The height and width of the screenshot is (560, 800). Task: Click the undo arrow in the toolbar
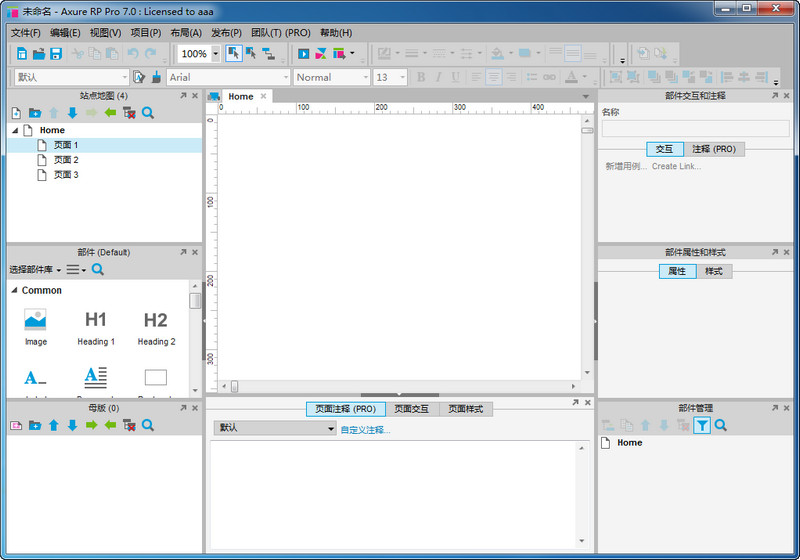(133, 54)
